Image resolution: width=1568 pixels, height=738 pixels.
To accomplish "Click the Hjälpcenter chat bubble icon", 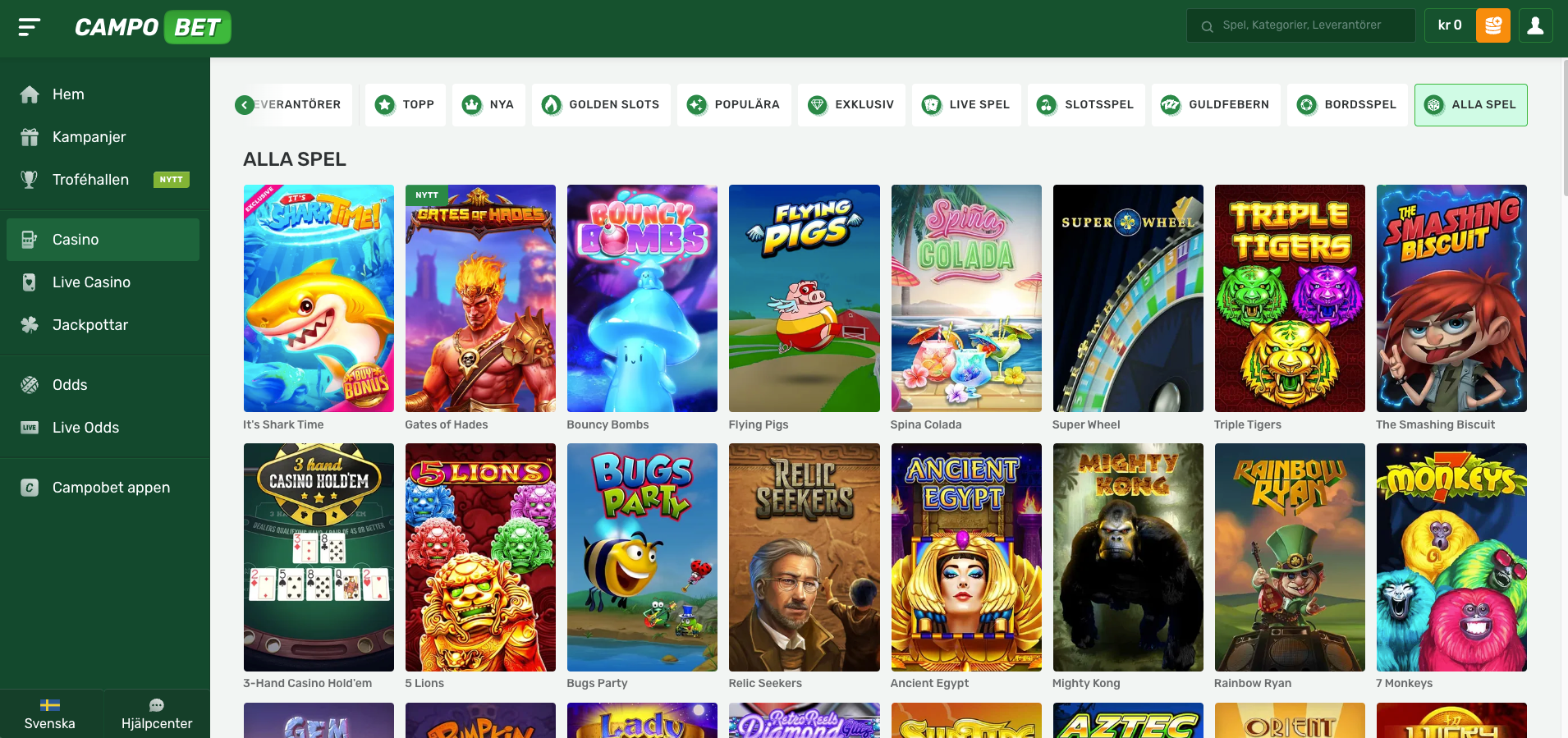I will (x=156, y=705).
